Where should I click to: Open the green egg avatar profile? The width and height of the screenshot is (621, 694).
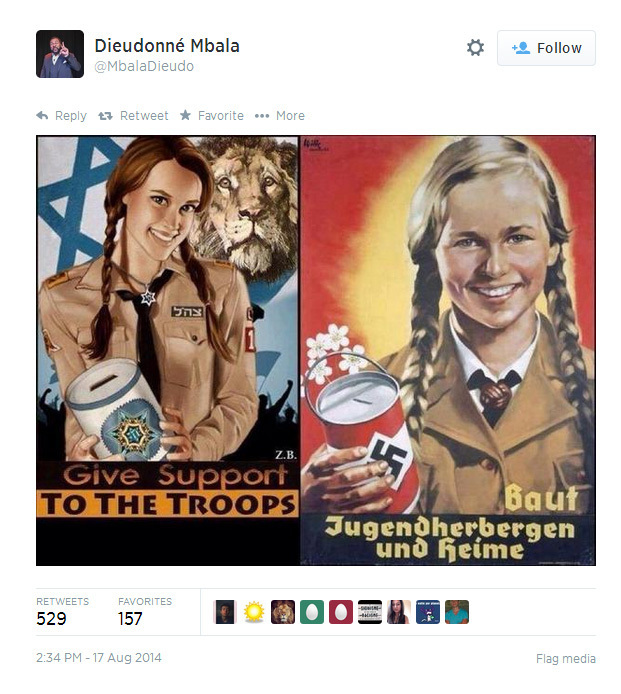coord(312,612)
